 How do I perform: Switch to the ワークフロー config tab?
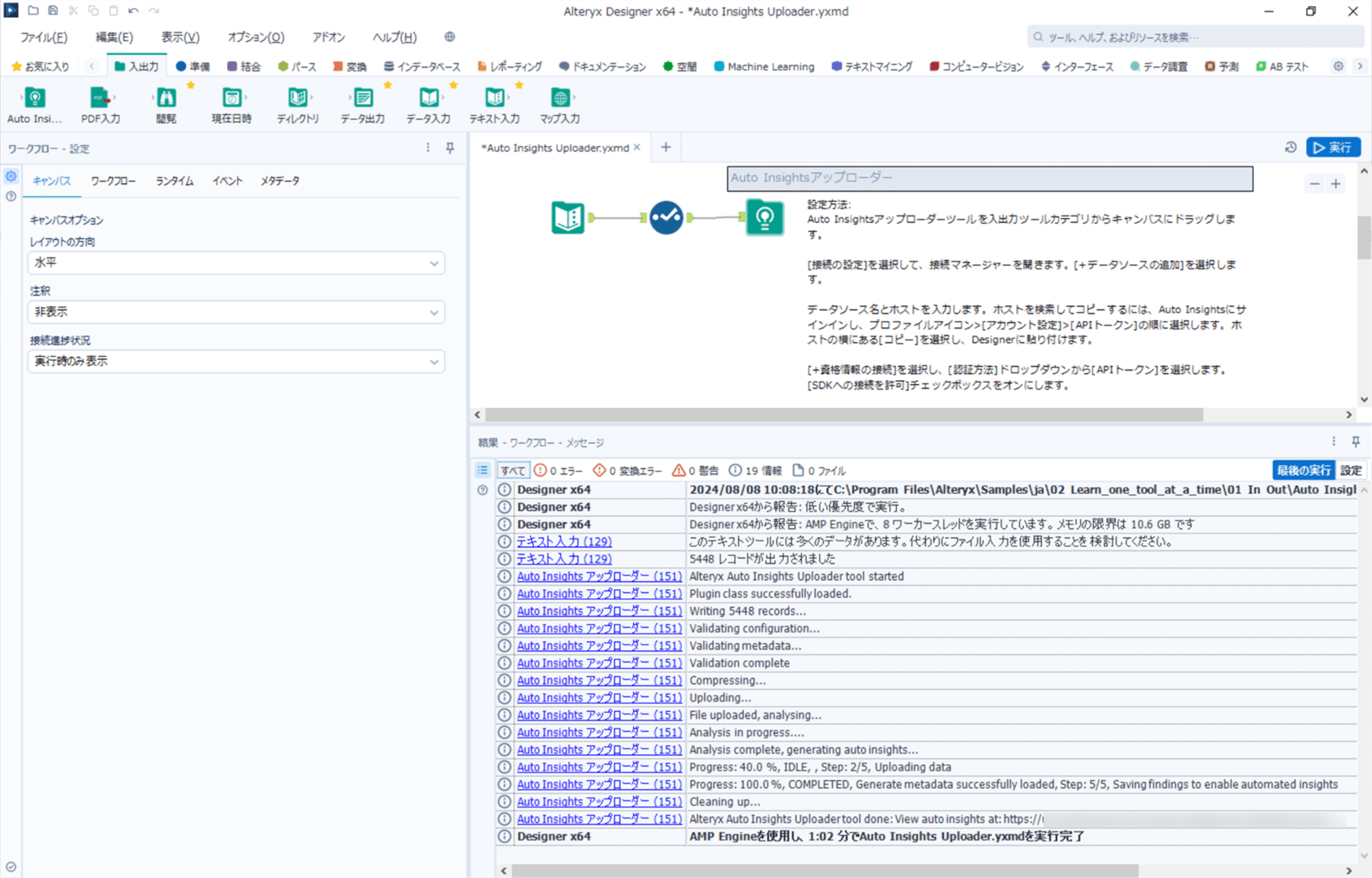tap(113, 181)
